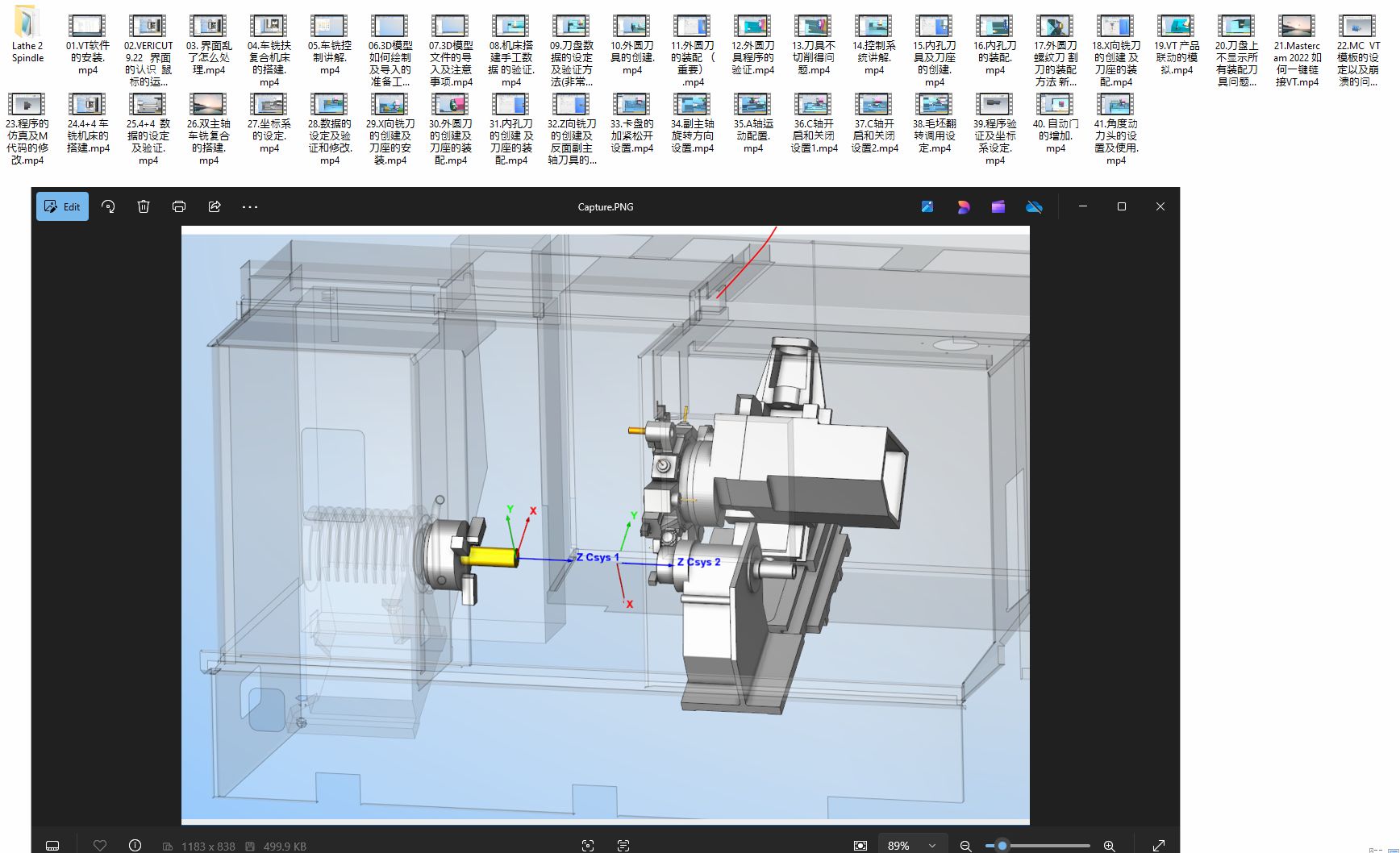Click the scan text icon in status bar
1400x853 pixels.
coord(623,845)
